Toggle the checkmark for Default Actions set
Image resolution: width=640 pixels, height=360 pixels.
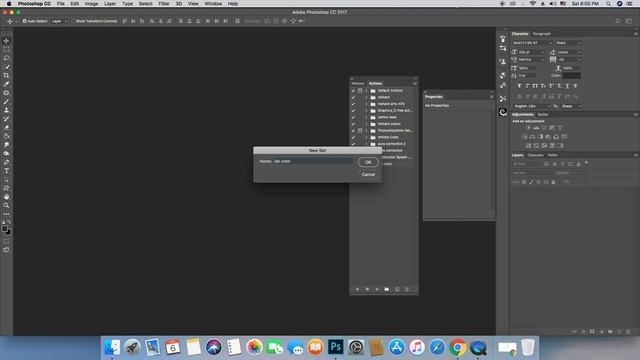click(x=353, y=91)
